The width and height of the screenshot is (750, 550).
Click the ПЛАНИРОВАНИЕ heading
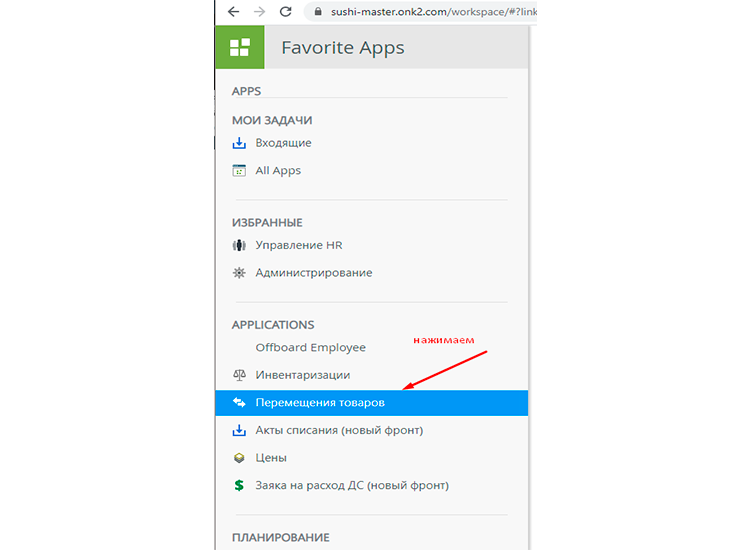tap(281, 538)
